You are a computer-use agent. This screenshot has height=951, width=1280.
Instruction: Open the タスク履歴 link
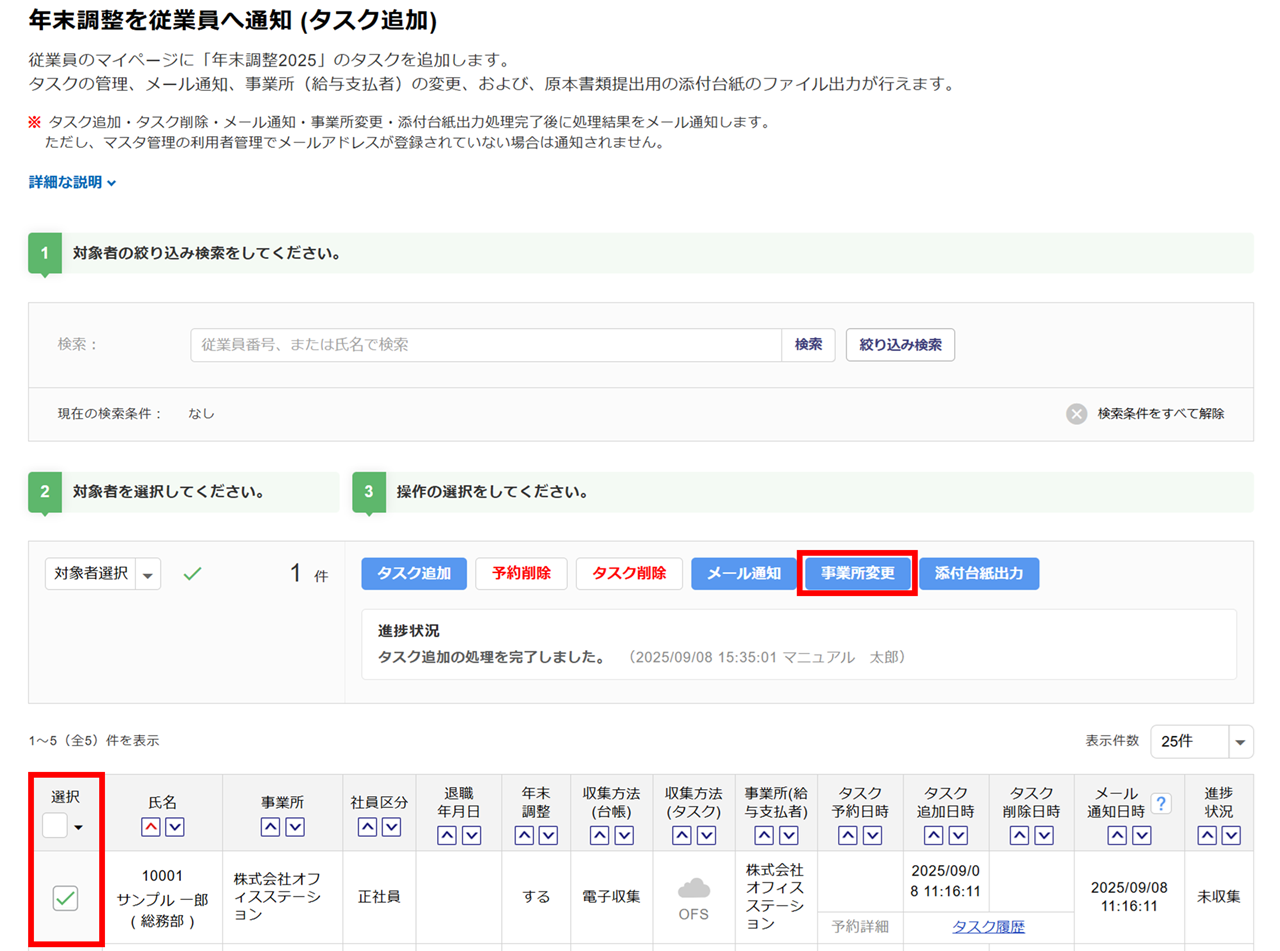click(x=988, y=926)
